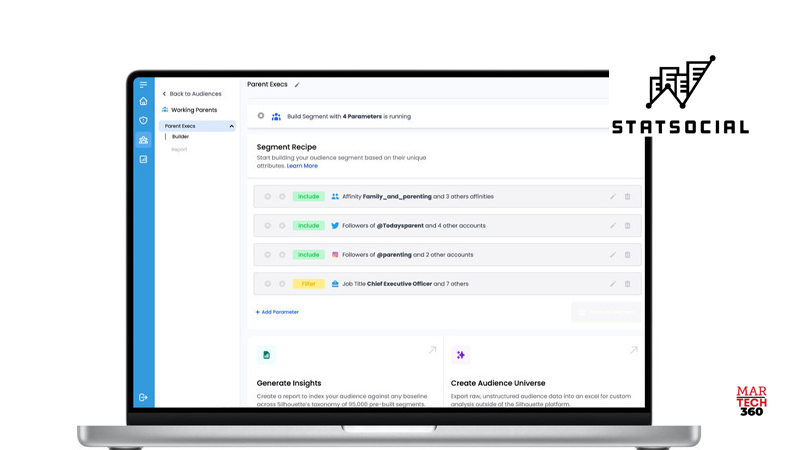Click first circle control on Job Title row

coord(268,284)
